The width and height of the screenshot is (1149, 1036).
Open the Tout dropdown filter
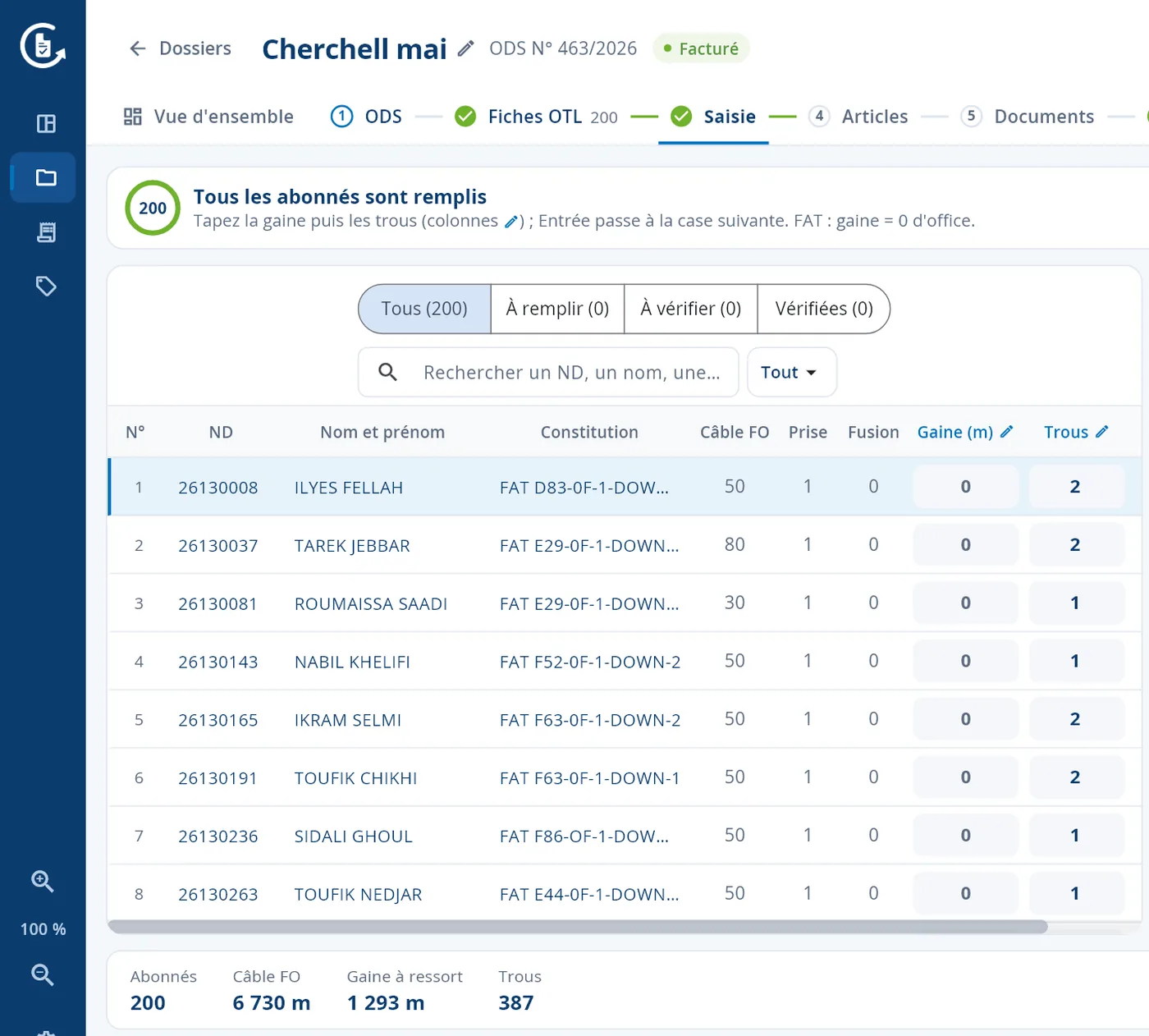[x=792, y=372]
